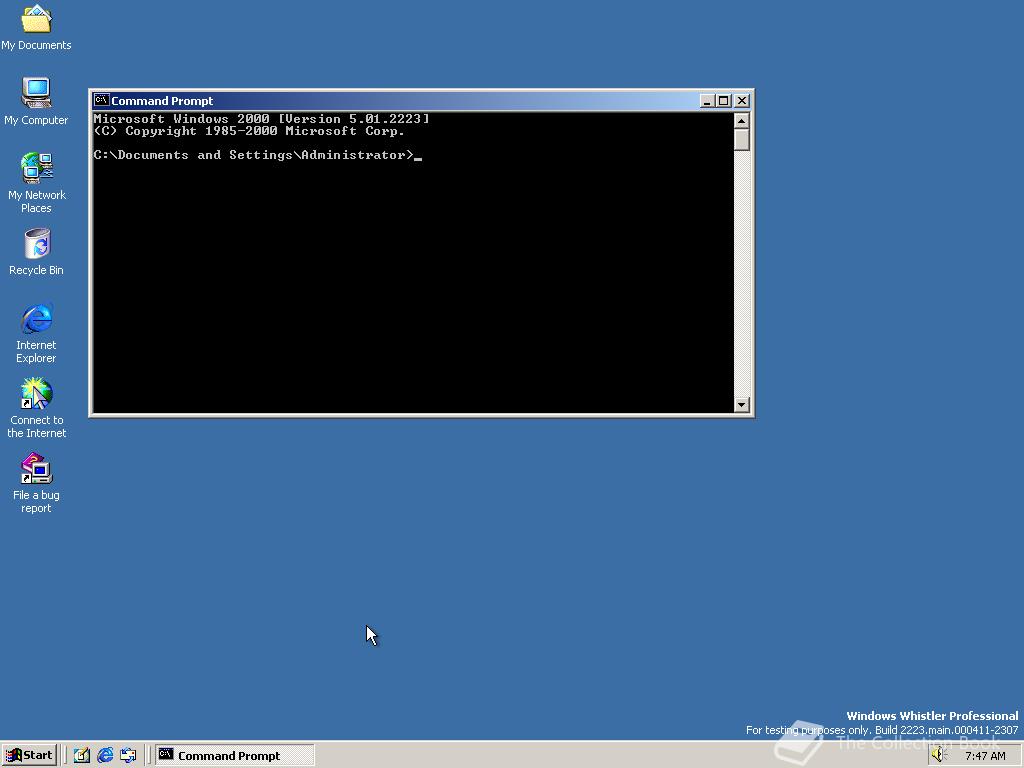
Task: Select the My Documents desktop icon
Action: tap(36, 26)
